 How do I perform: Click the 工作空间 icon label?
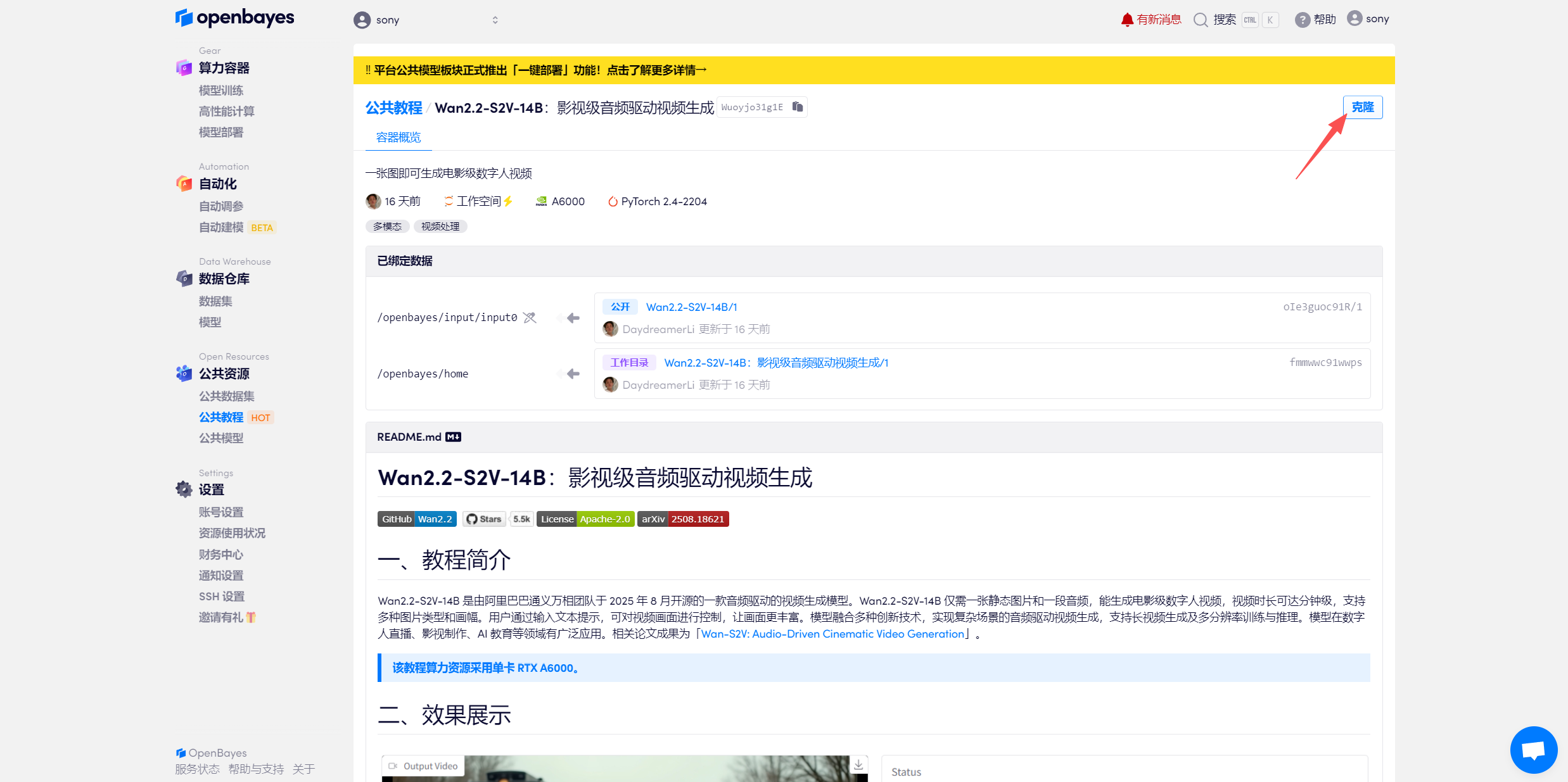click(478, 201)
